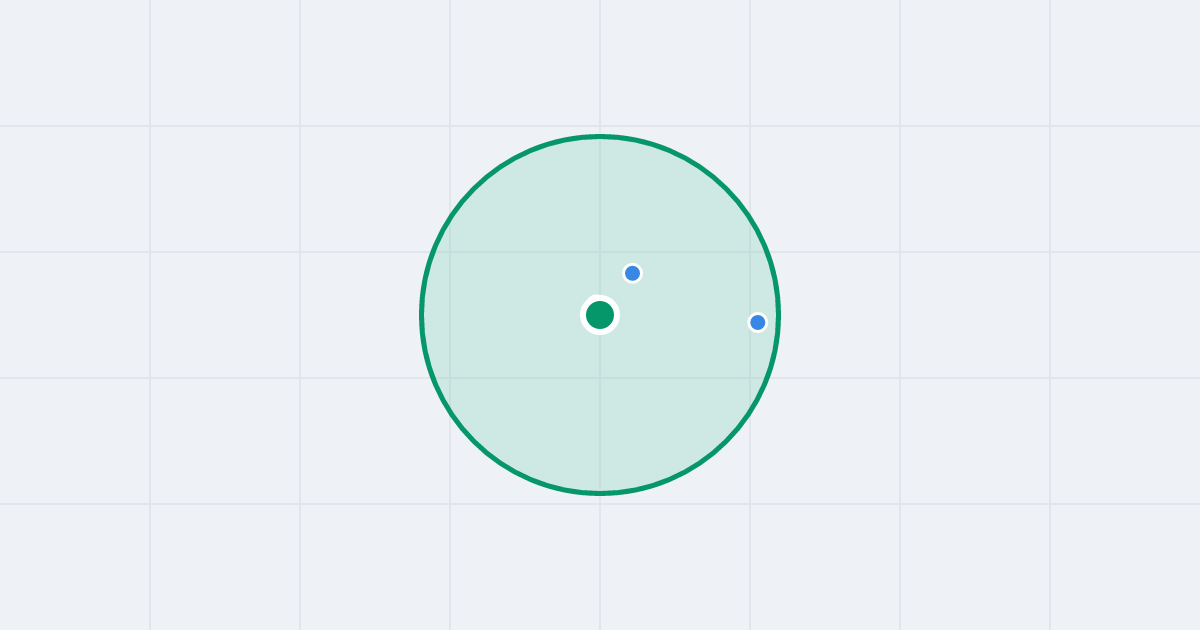Click the green radius ring at its leftmost point

(421, 315)
